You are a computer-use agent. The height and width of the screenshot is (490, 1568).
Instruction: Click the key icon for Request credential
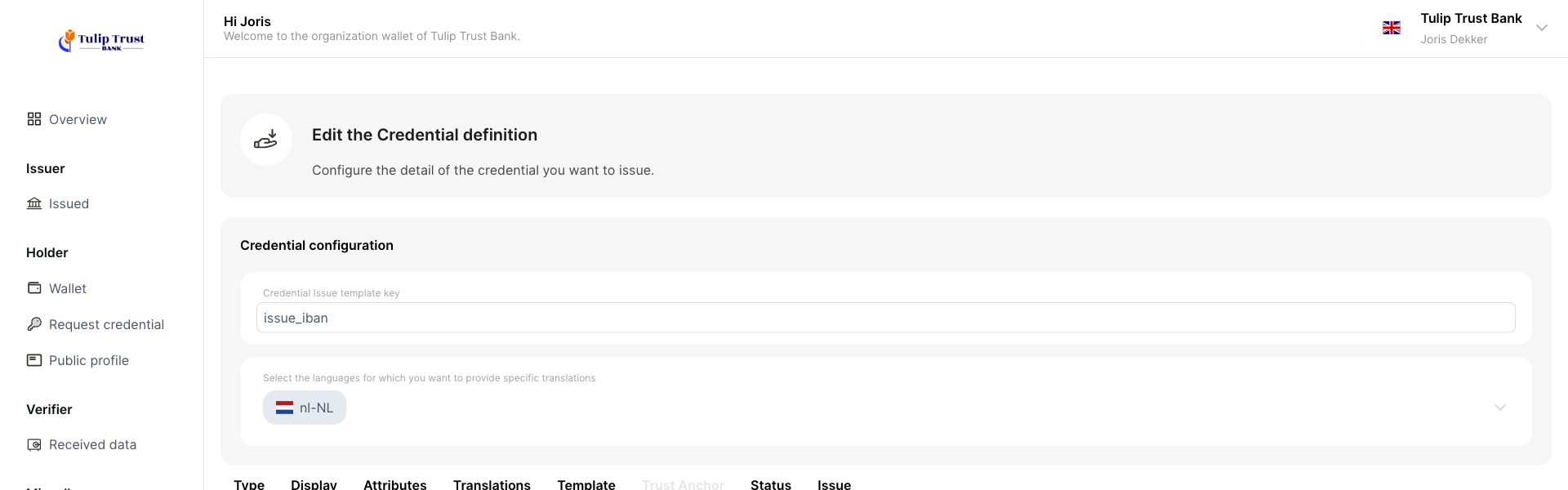pos(34,324)
